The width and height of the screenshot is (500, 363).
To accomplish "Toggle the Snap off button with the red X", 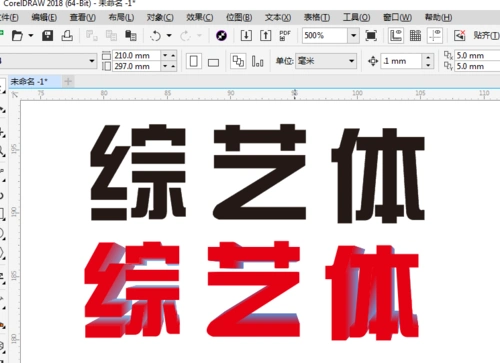I will 459,35.
